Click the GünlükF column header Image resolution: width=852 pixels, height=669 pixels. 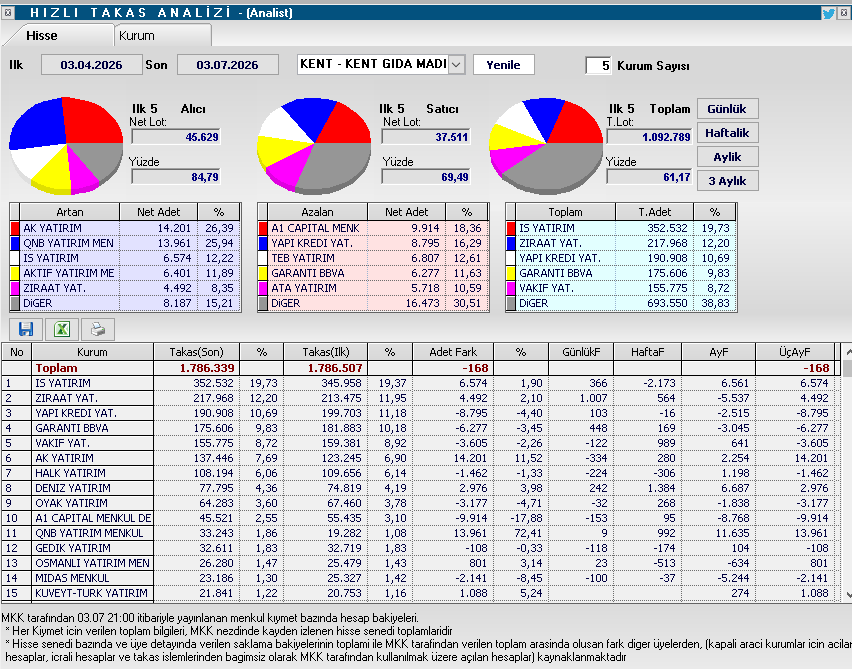[581, 352]
